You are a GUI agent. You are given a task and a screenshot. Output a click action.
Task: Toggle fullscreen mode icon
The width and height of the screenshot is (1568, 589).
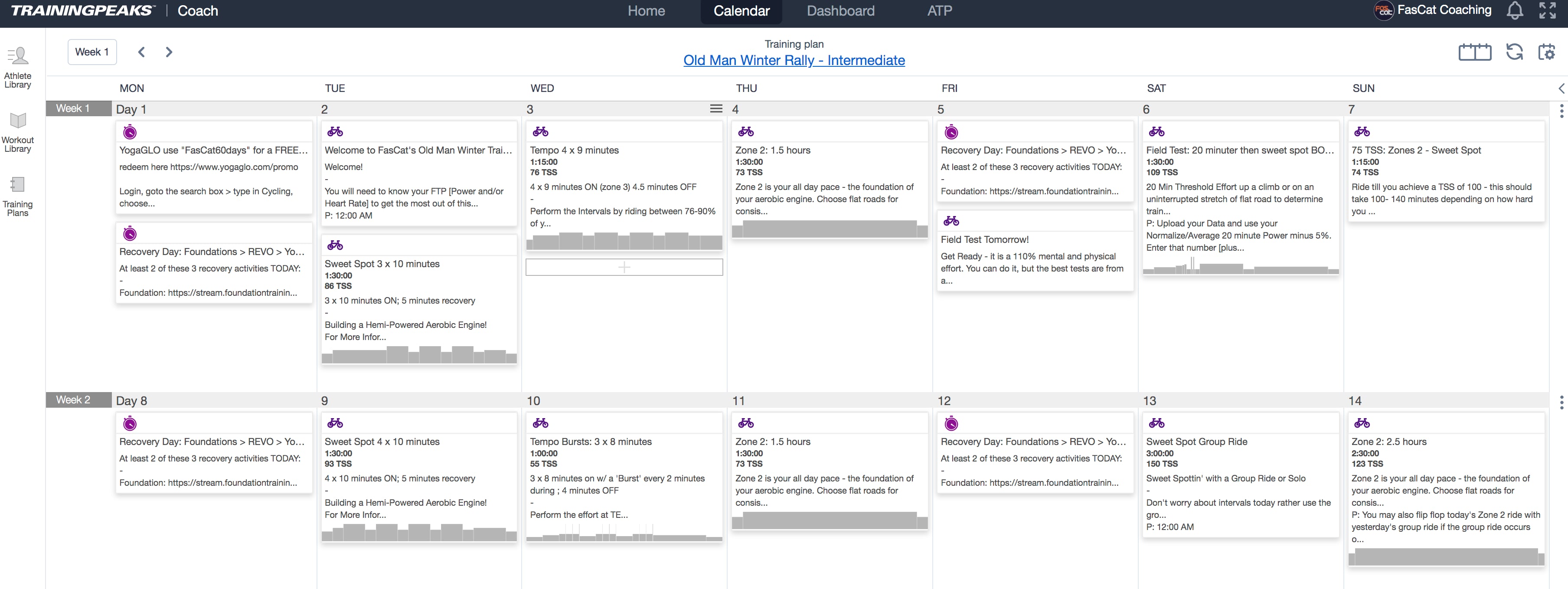click(1547, 10)
